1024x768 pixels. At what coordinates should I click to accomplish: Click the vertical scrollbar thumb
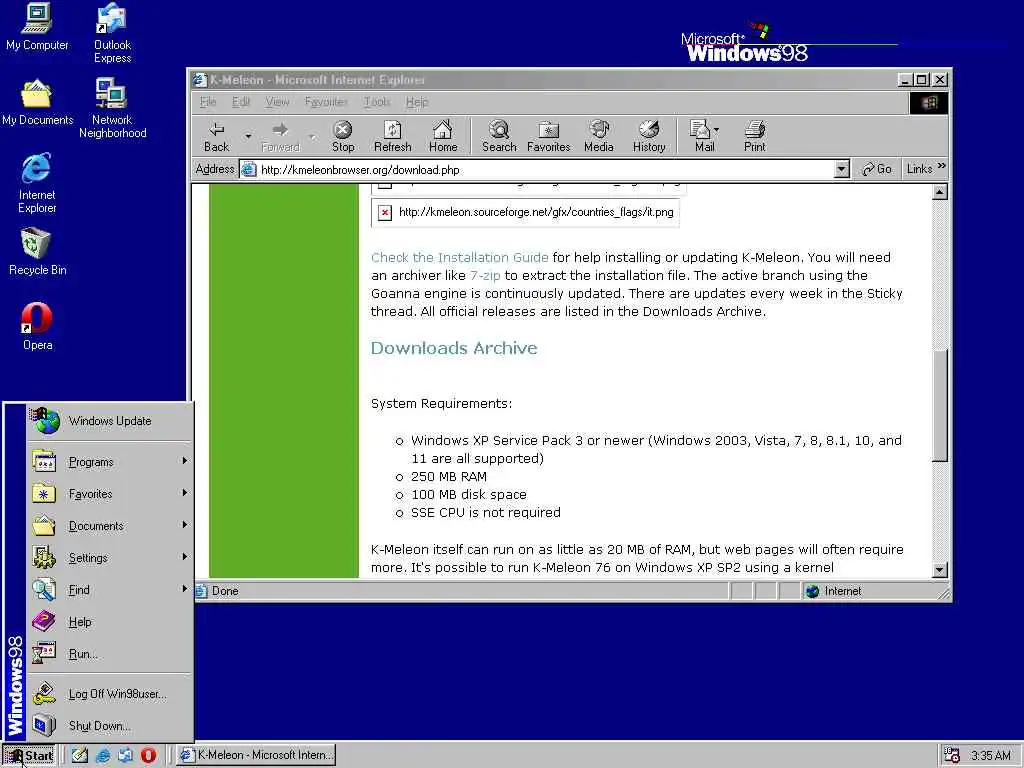[x=939, y=405]
